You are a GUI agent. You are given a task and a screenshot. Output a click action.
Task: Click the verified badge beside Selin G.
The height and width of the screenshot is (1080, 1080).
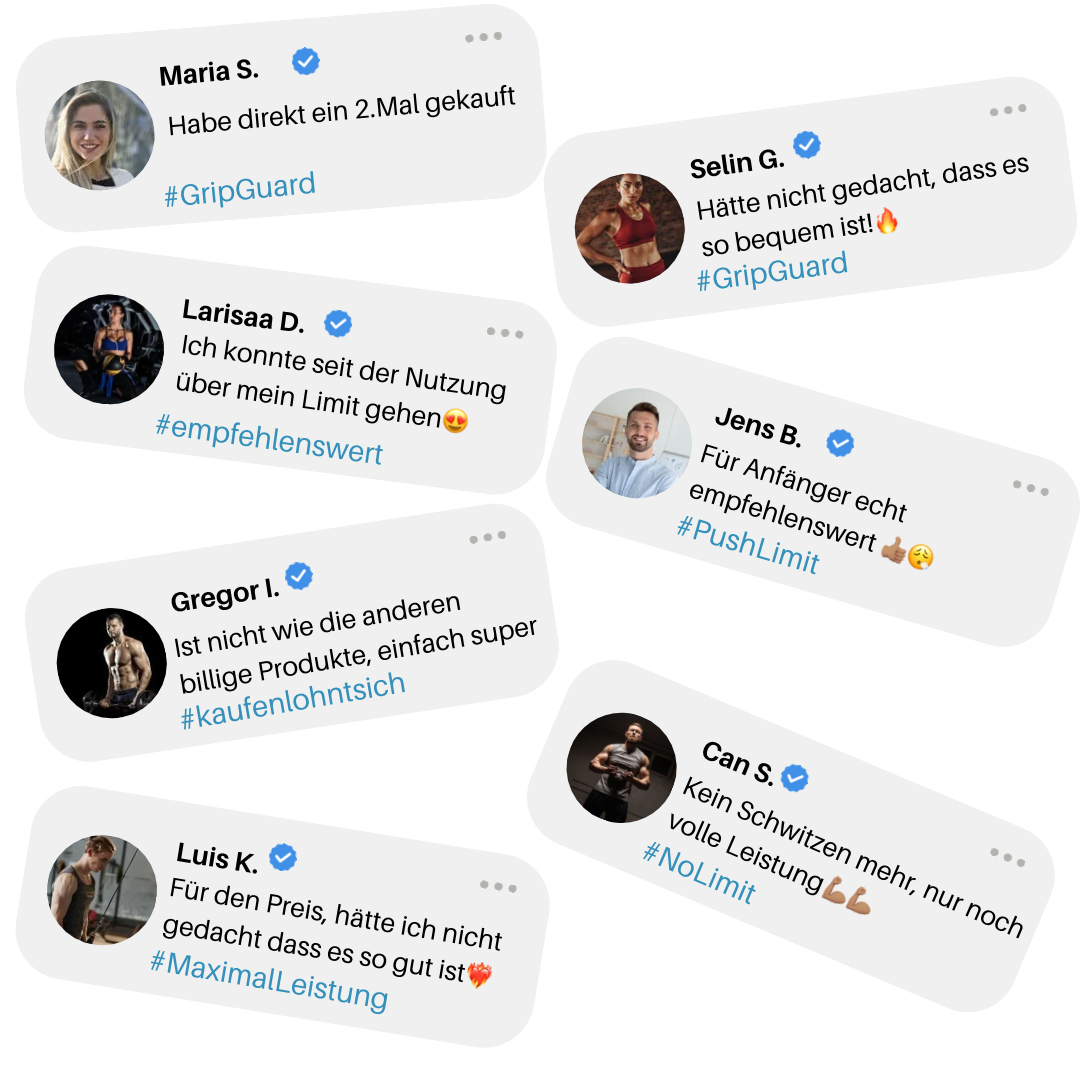(807, 145)
